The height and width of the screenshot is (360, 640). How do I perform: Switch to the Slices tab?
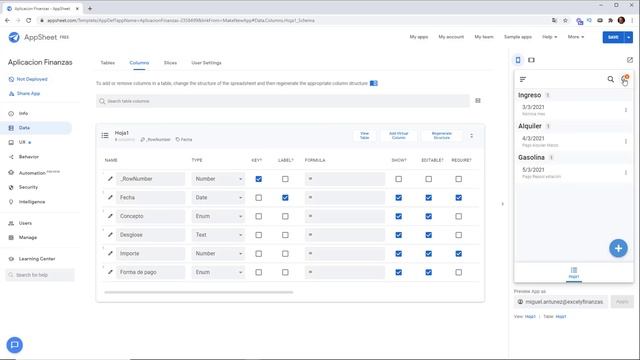[x=170, y=63]
